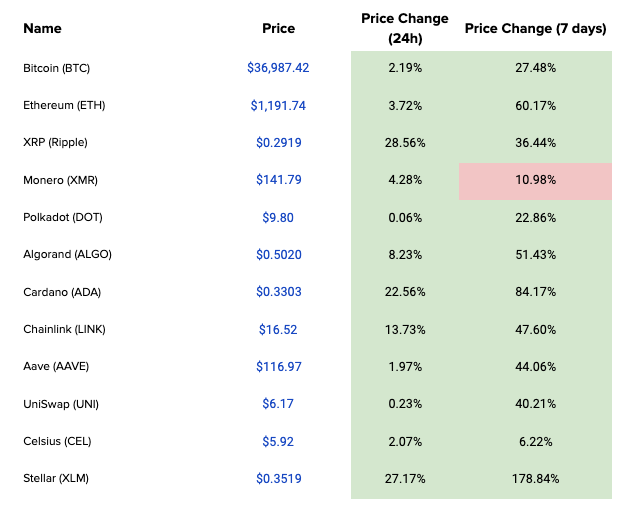
Task: Click the XRP price $0.2919
Action: pos(278,143)
